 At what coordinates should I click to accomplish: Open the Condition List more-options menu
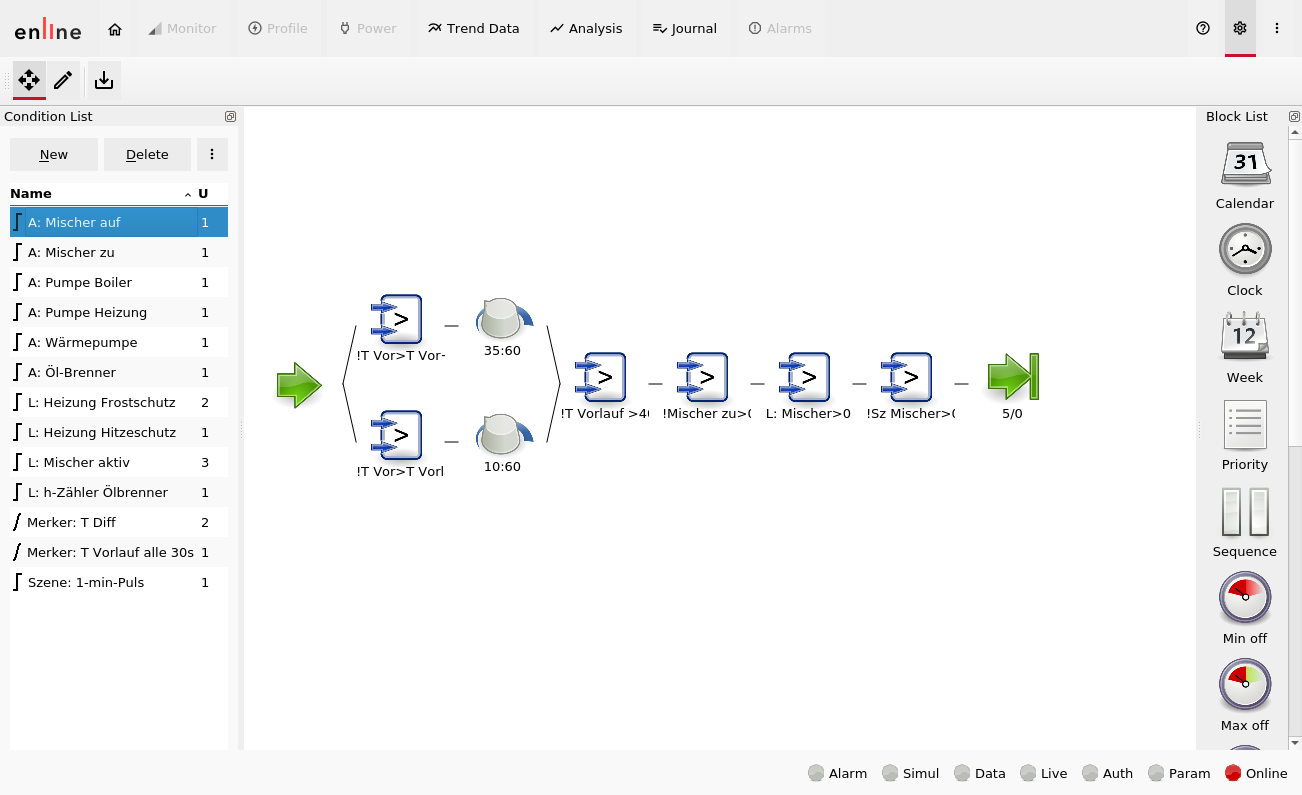[x=211, y=154]
